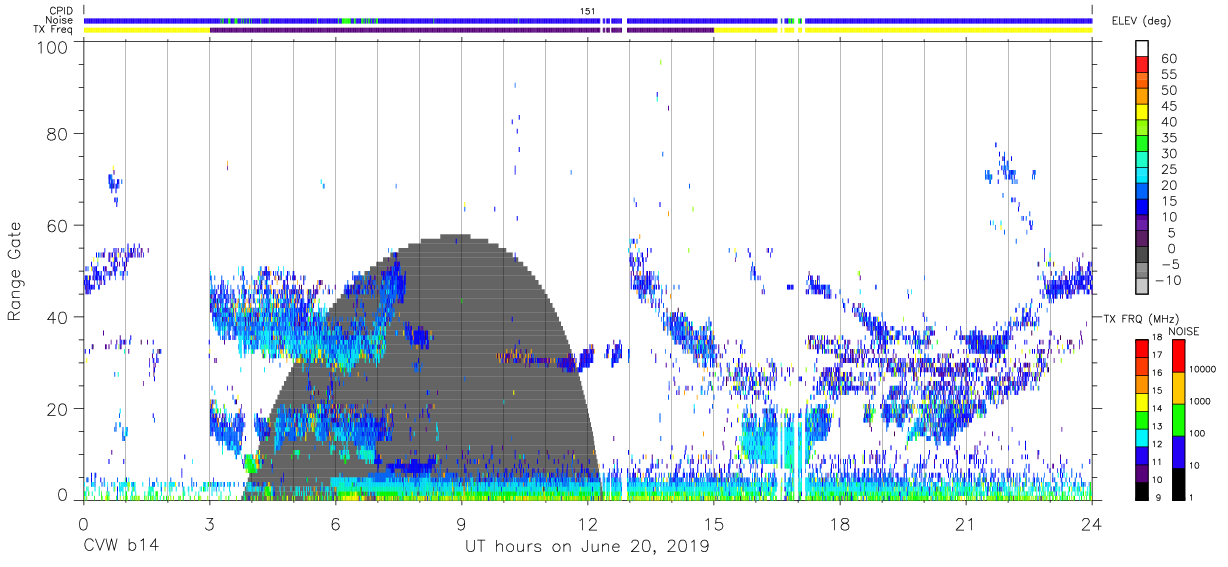Select the UT hours axis tick '21'
The width and height of the screenshot is (1228, 567).
tap(965, 524)
